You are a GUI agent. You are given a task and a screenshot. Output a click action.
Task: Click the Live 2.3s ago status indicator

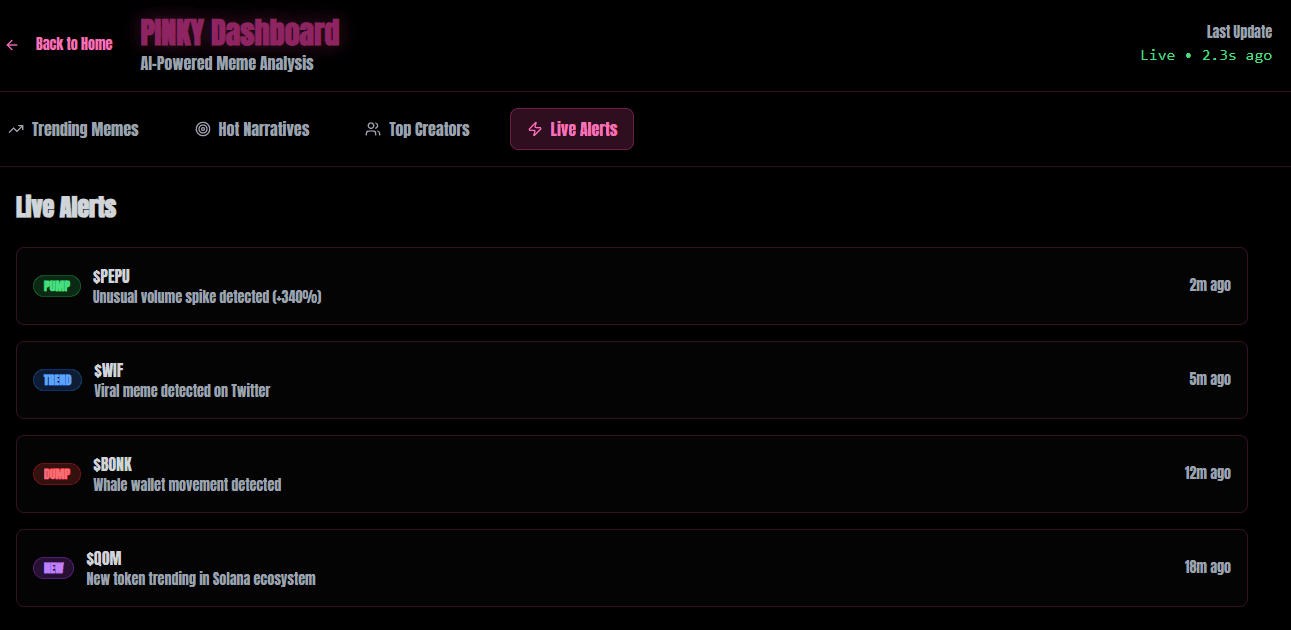point(1206,55)
